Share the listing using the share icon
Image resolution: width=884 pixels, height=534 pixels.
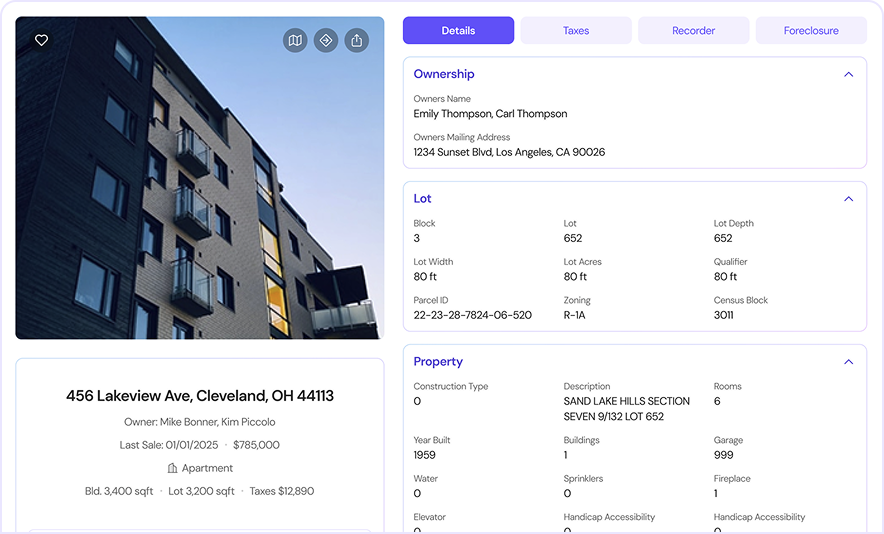click(x=357, y=40)
